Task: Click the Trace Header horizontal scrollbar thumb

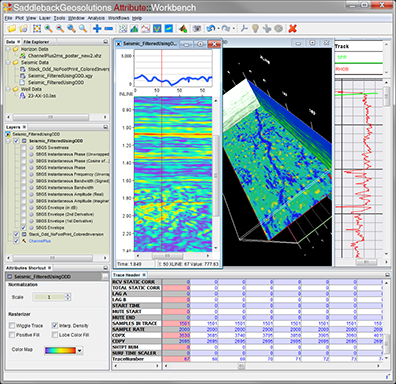Action: click(x=241, y=366)
